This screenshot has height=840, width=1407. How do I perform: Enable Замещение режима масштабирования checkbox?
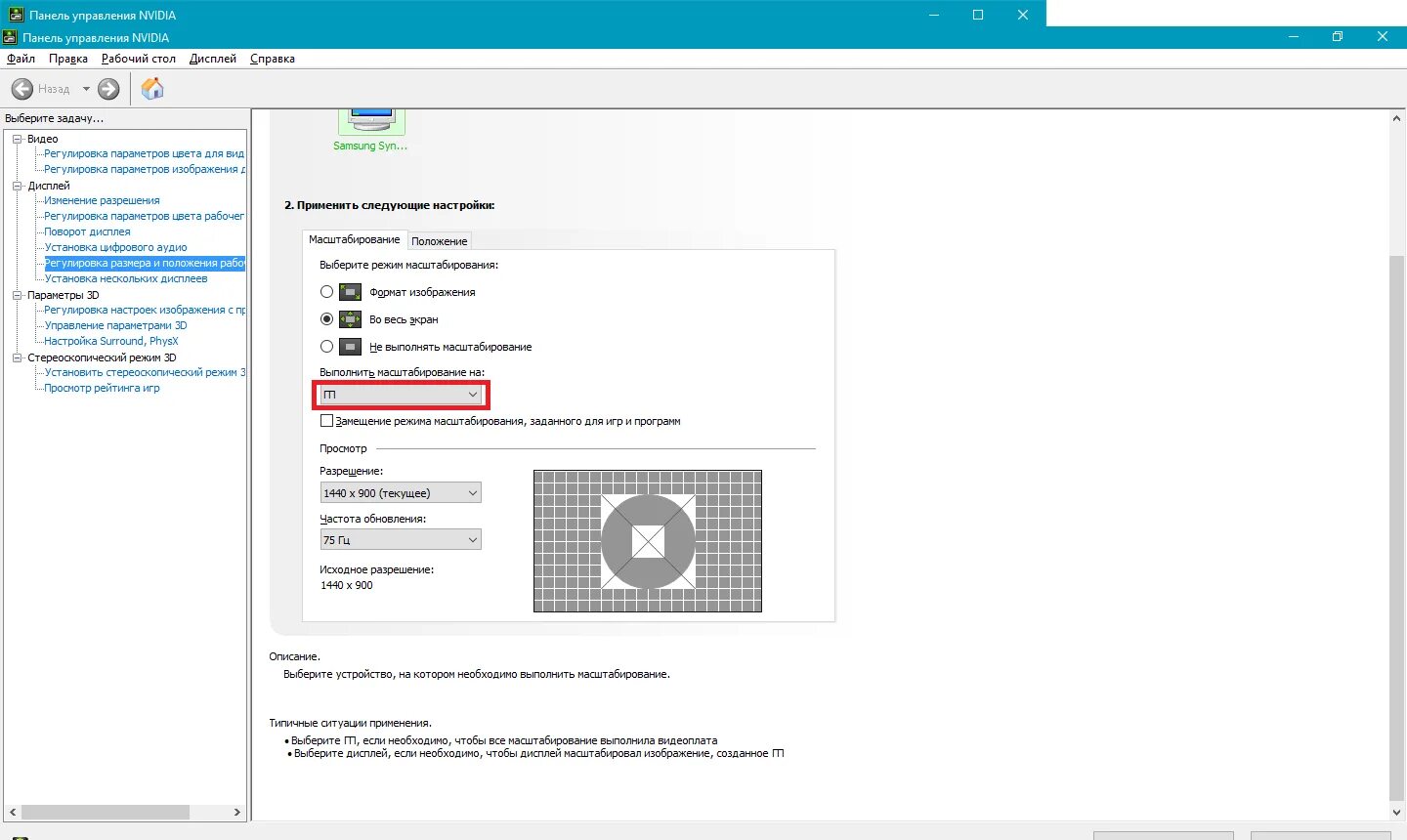326,421
